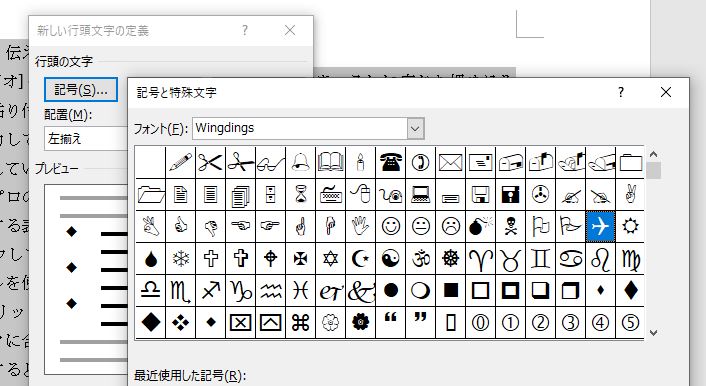Select the Leo zodiac symbol

click(x=600, y=259)
